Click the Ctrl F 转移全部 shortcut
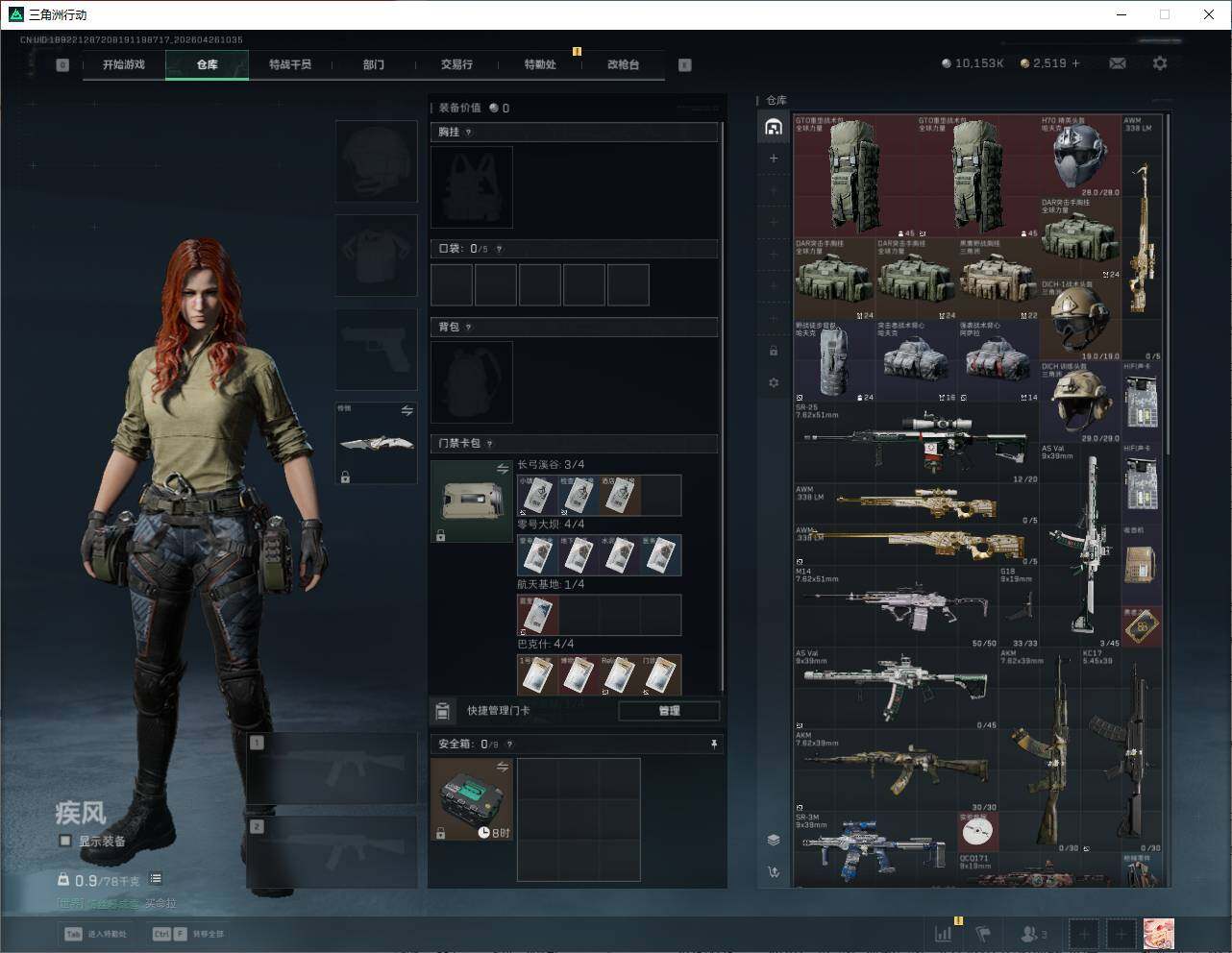1232x953 pixels. pyautogui.click(x=188, y=934)
